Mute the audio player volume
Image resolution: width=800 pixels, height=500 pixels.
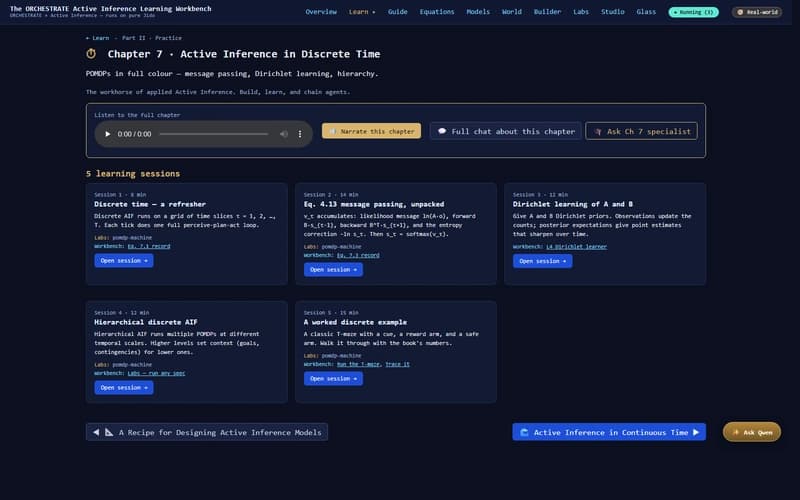284,134
